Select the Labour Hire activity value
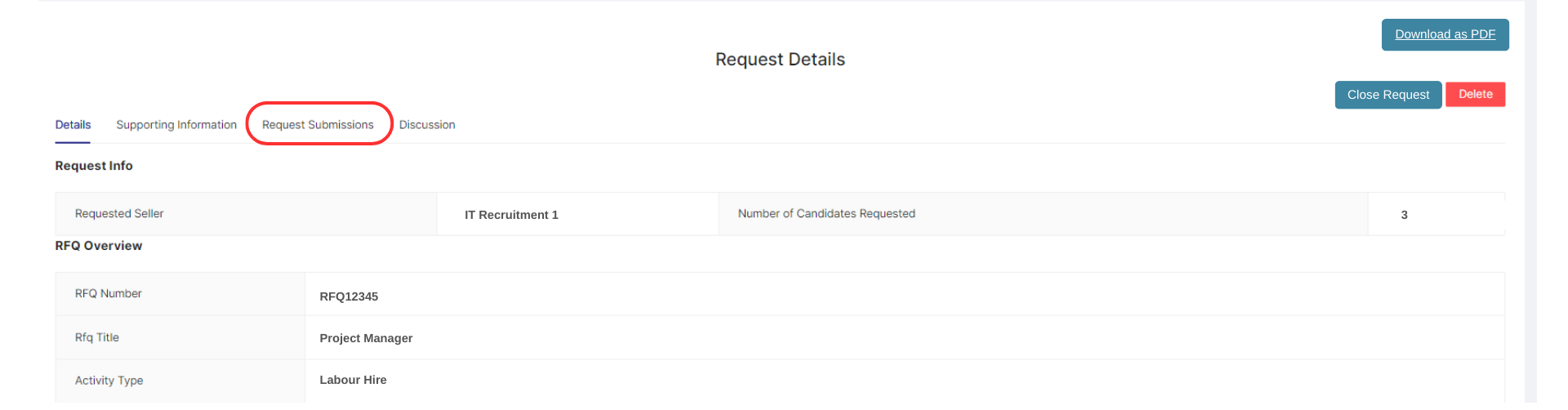This screenshot has height=410, width=1568. [x=353, y=380]
